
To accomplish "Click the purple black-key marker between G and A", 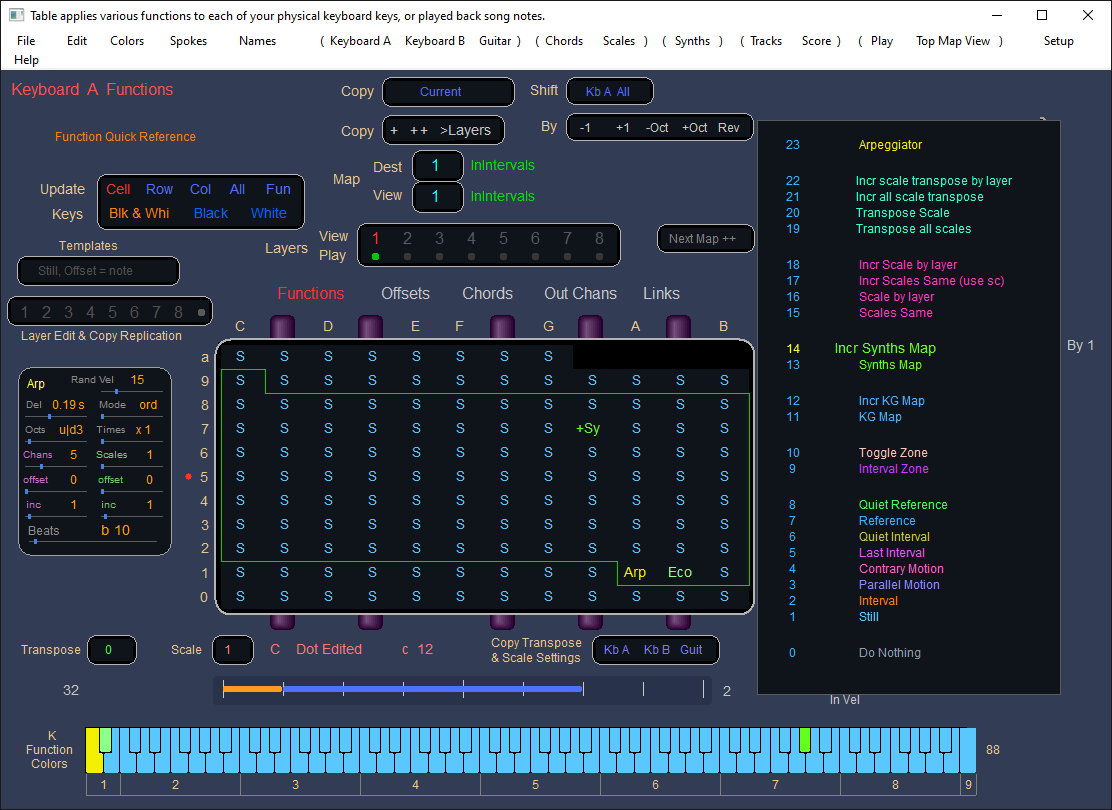I will [591, 326].
